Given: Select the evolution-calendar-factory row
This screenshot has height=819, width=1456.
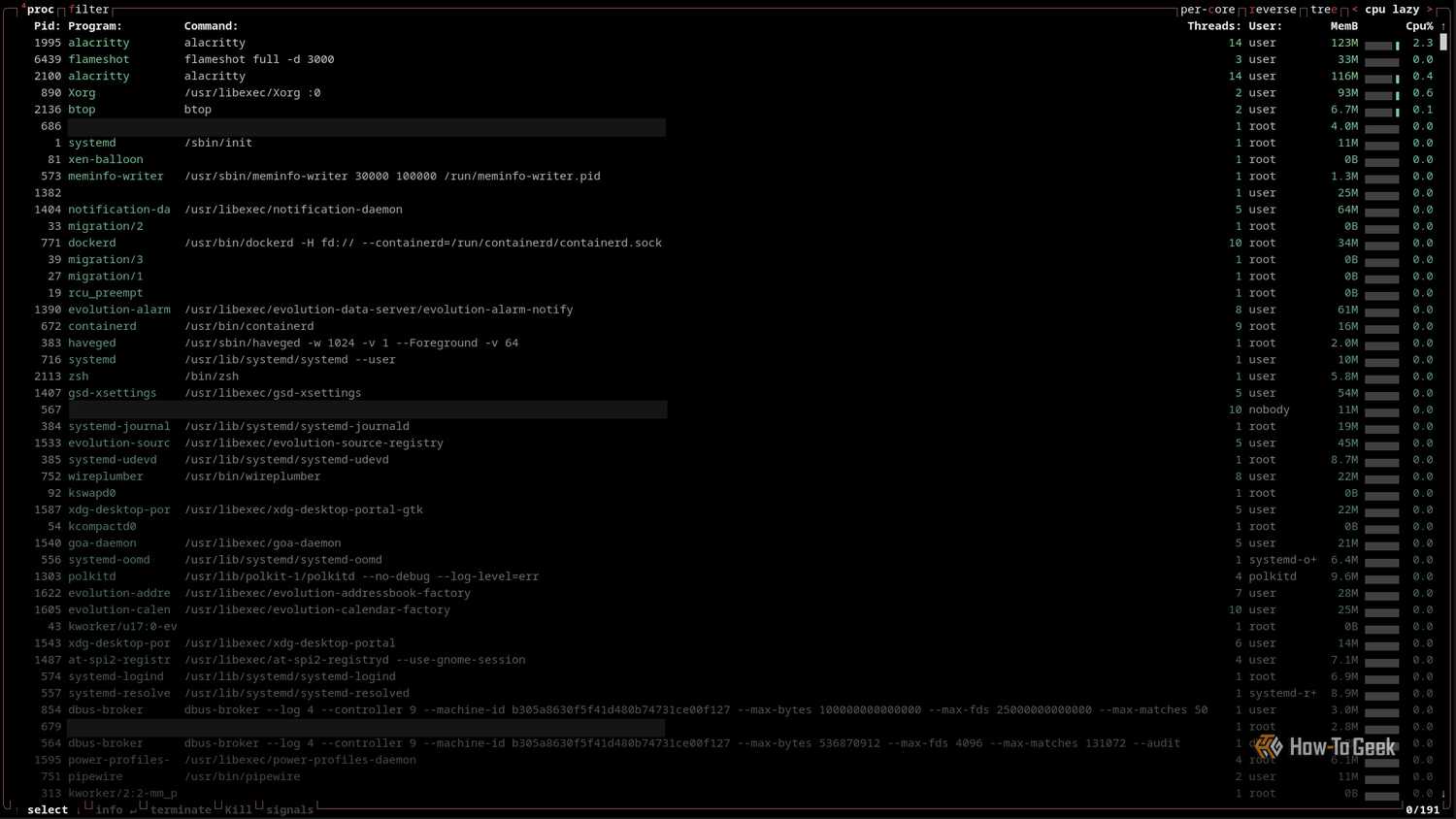Looking at the screenshot, I should (733, 609).
